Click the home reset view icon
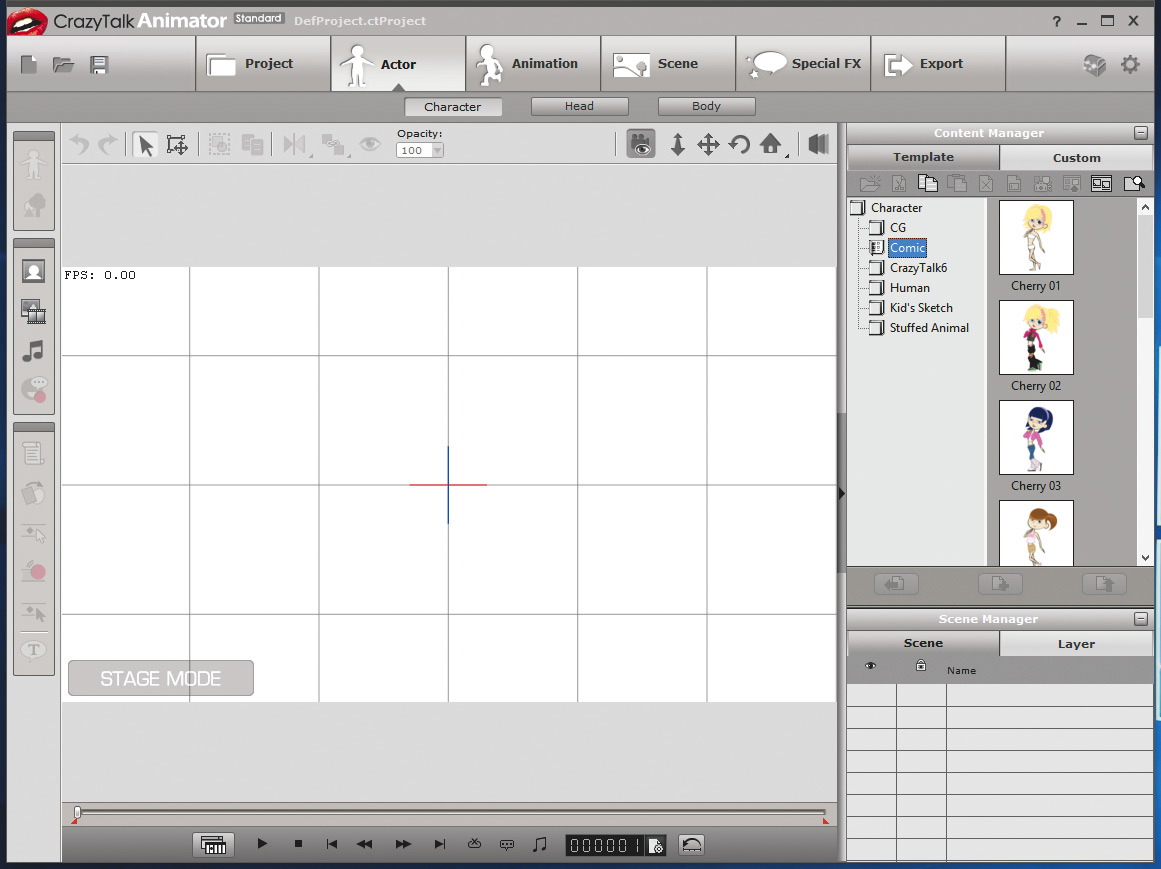 [770, 144]
